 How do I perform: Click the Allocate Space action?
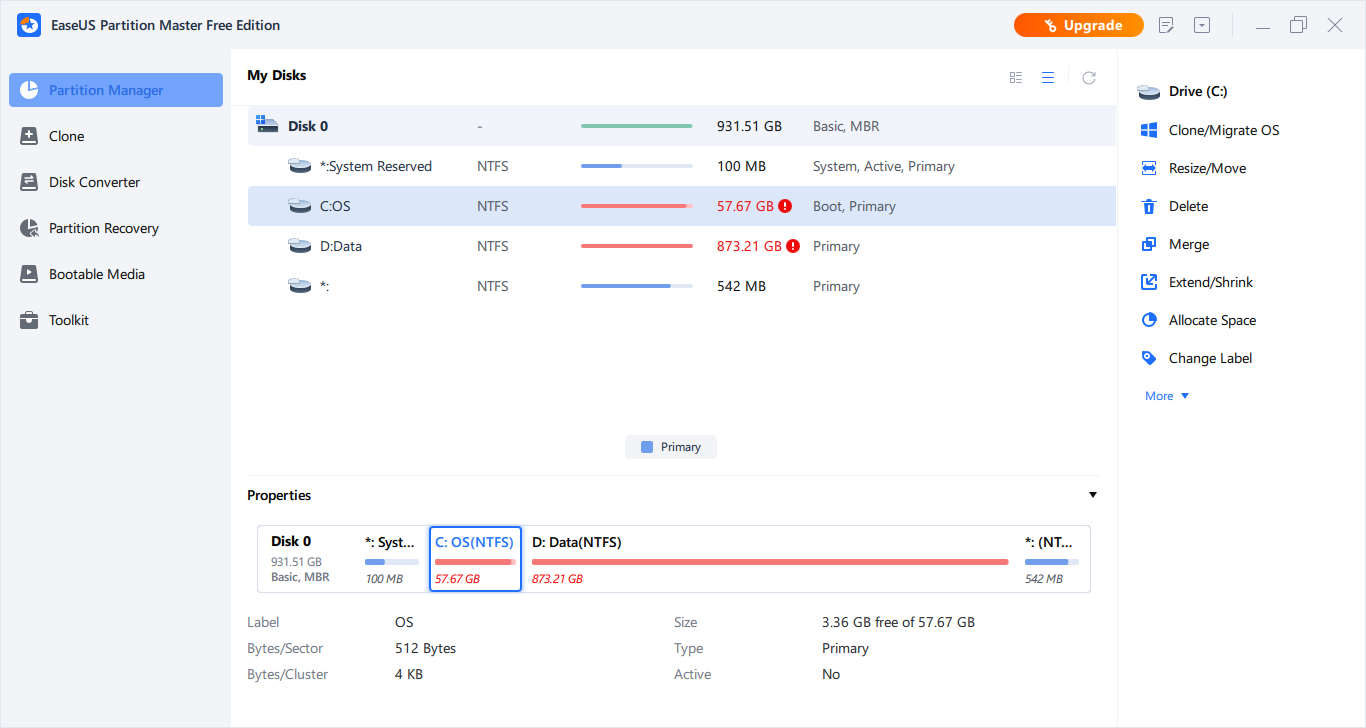1212,320
